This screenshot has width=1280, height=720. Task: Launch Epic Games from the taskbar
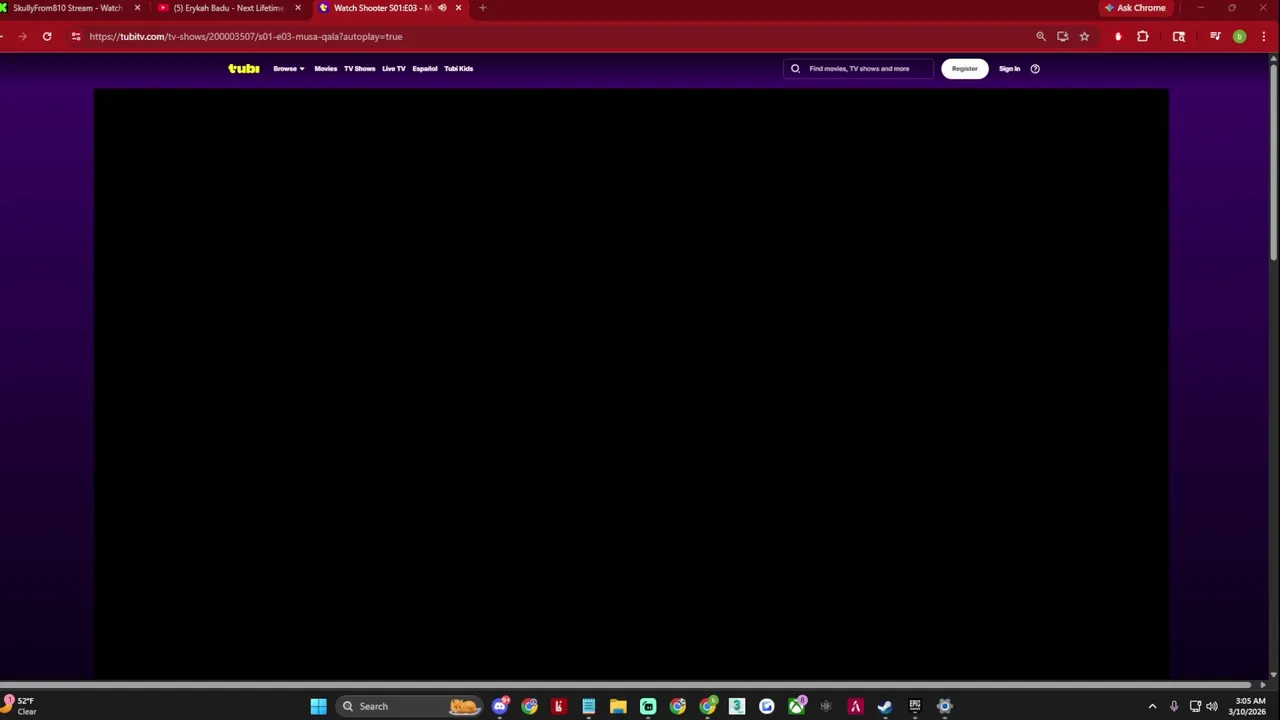[915, 707]
